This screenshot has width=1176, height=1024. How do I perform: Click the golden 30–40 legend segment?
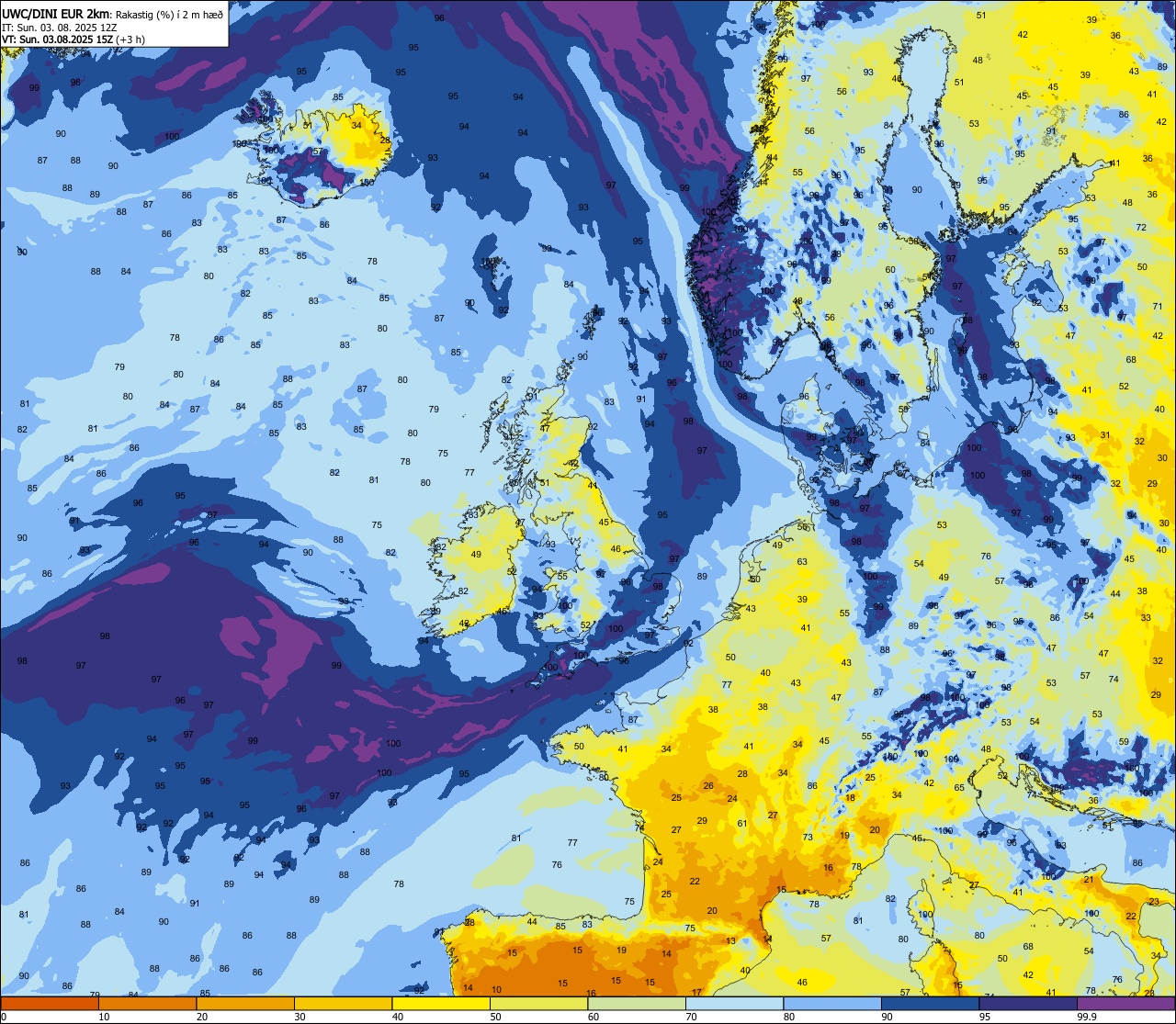[343, 1003]
